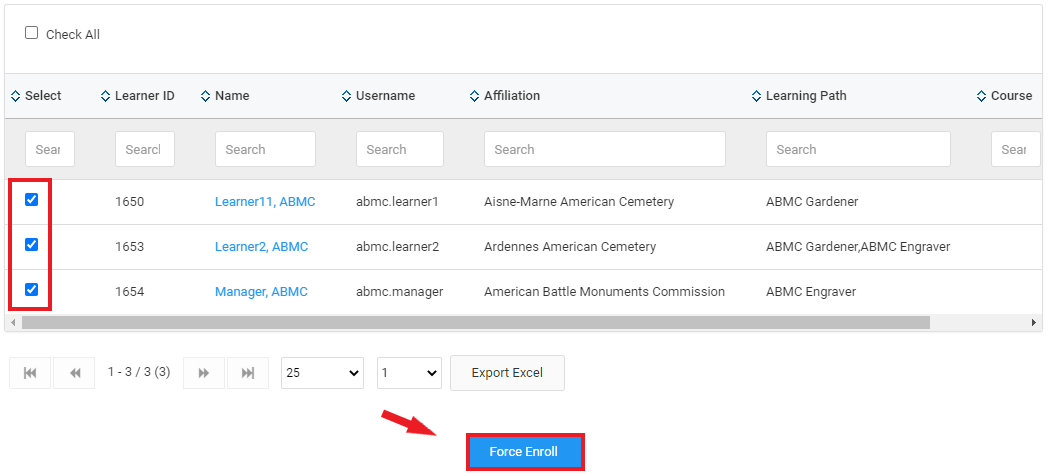Sort by Affiliation column icon
Image resolution: width=1049 pixels, height=476 pixels.
tap(475, 96)
